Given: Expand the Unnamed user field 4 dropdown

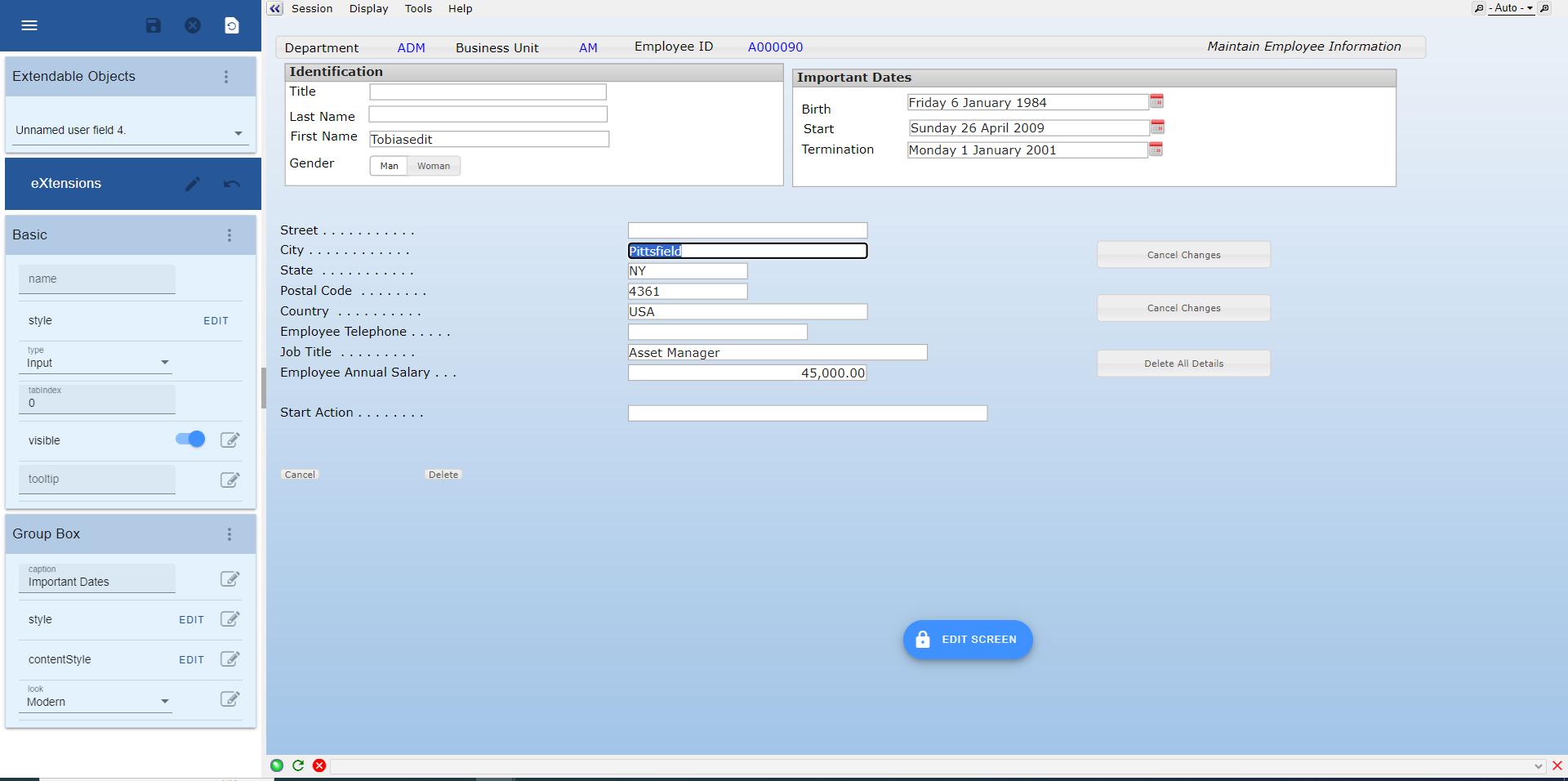Looking at the screenshot, I should tap(238, 132).
